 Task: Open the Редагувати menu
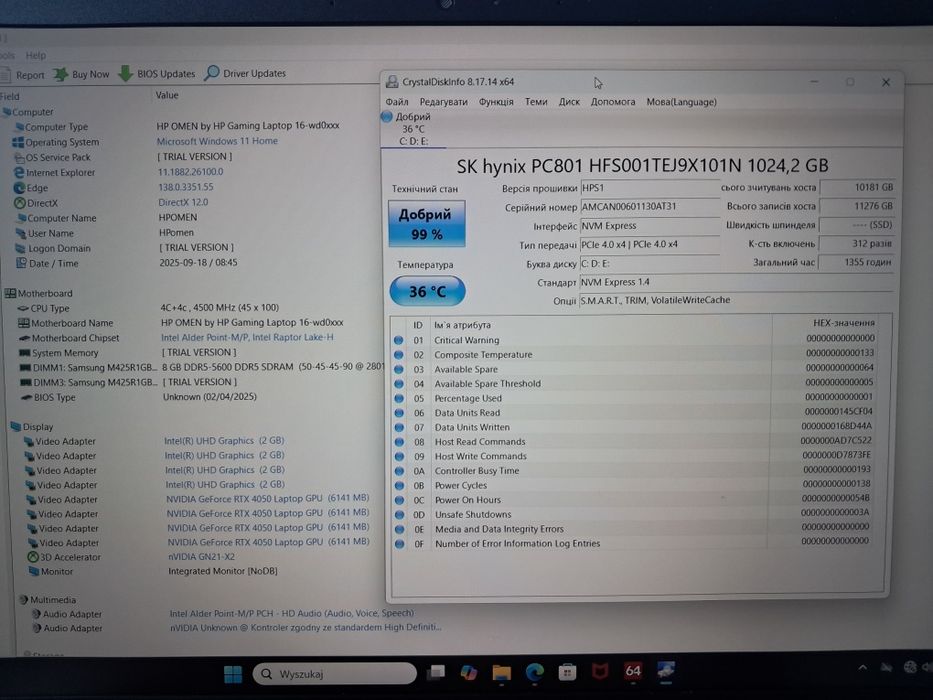443,102
